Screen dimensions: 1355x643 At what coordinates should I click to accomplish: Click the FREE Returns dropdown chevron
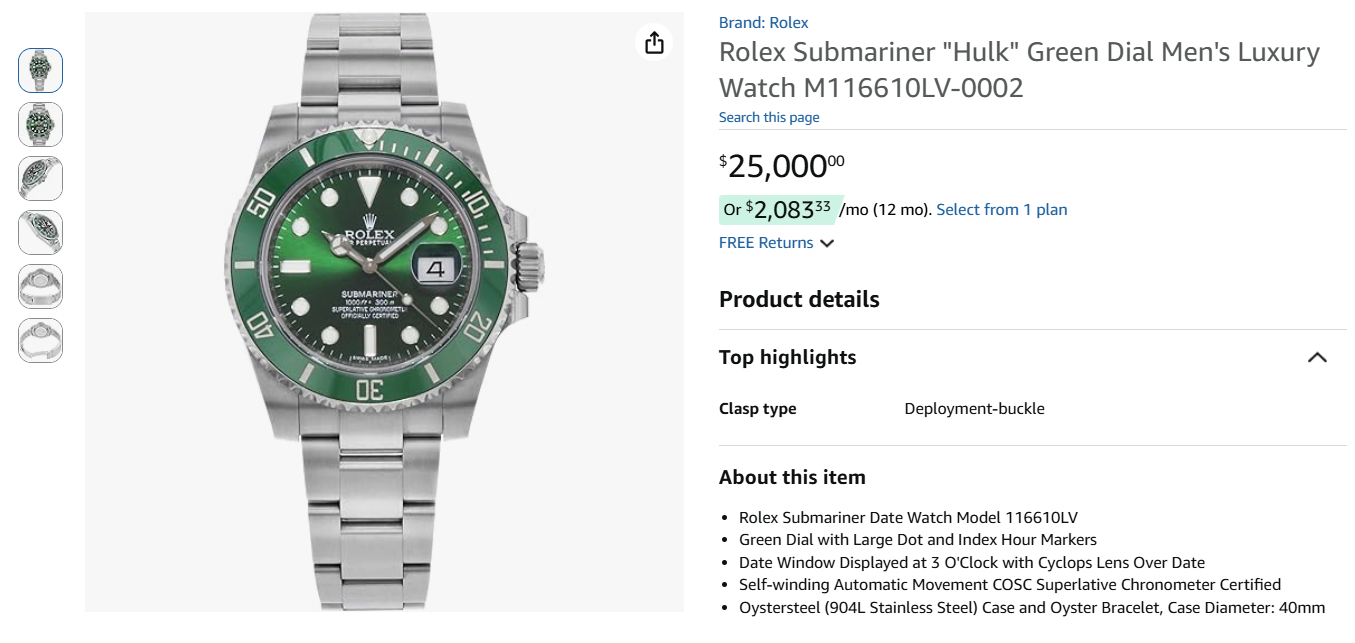(826, 243)
